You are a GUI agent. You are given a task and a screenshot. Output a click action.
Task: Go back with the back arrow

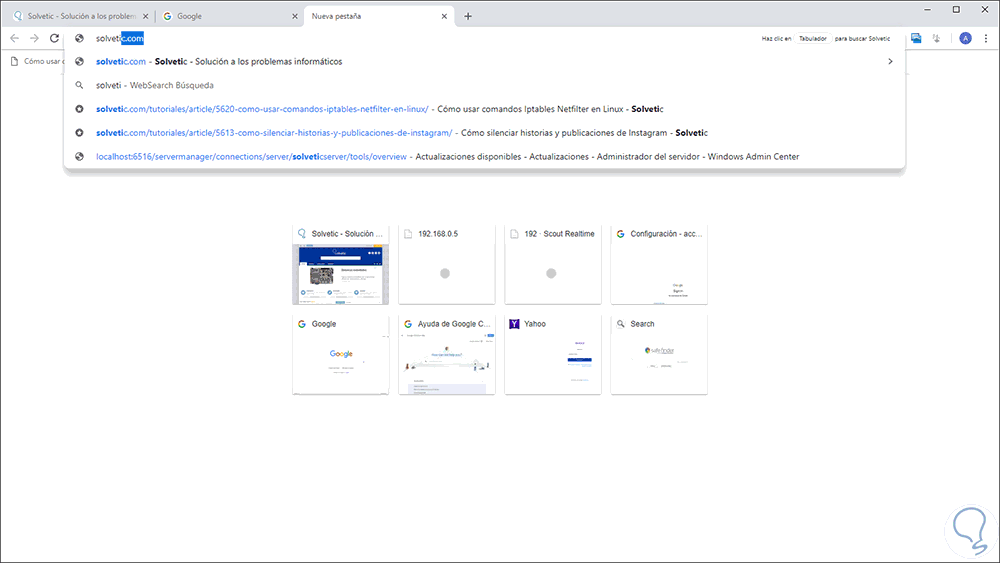click(x=15, y=38)
